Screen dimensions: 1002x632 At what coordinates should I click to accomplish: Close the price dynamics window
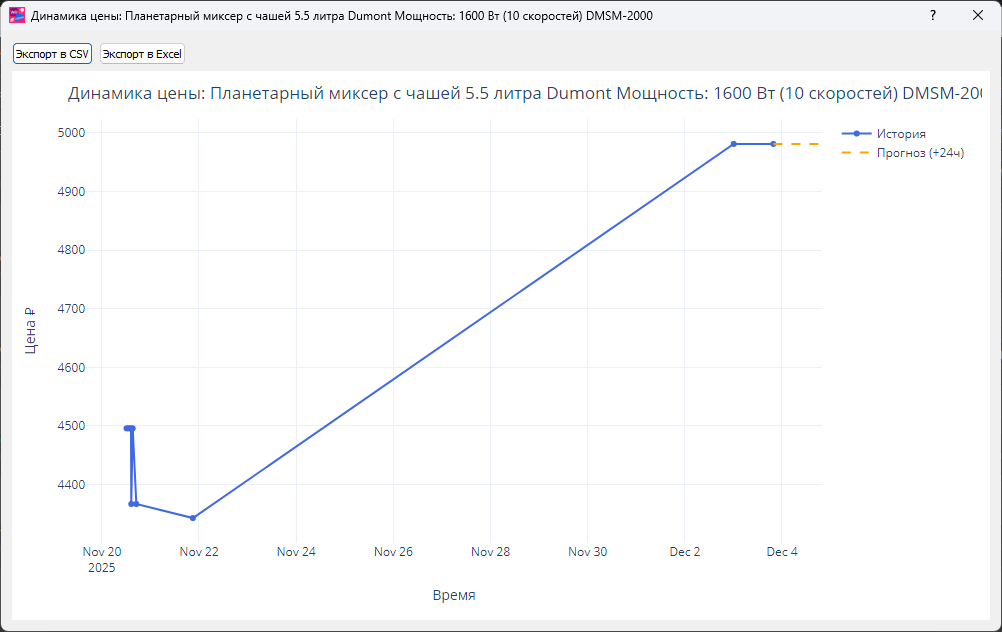tap(977, 16)
